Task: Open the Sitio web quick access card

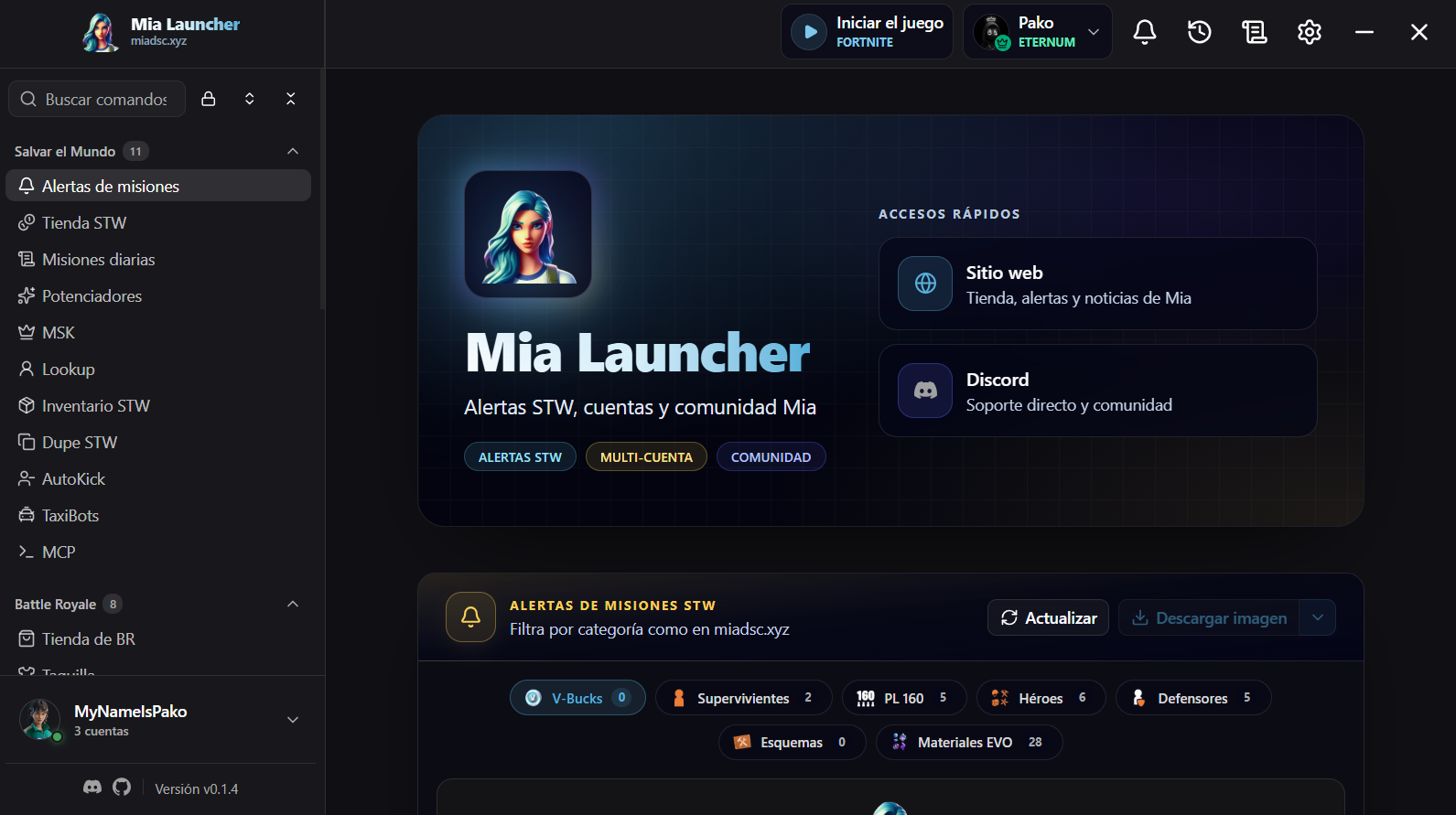Action: (x=1097, y=284)
